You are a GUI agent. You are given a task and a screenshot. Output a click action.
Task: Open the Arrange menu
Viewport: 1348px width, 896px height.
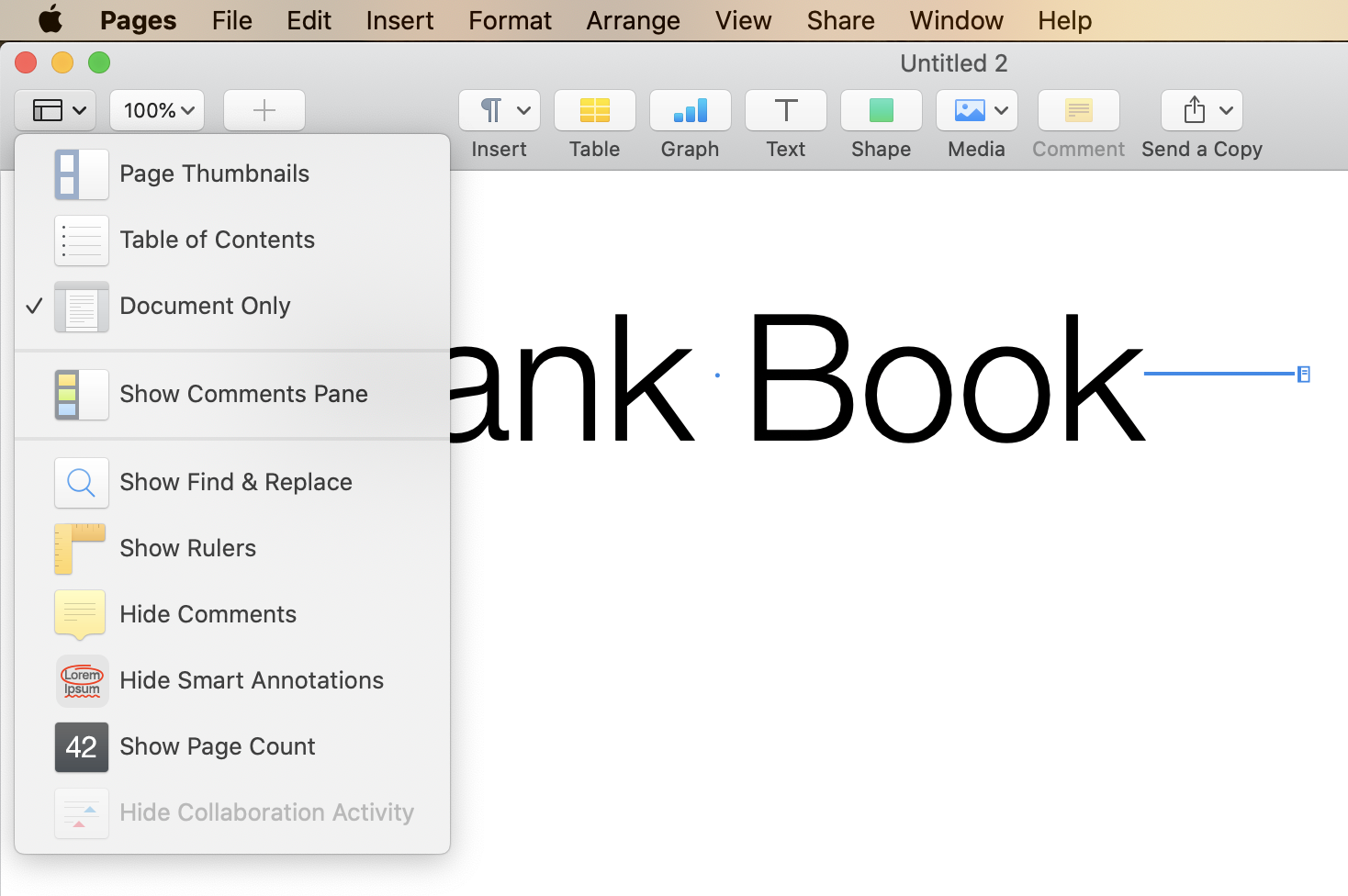pos(634,20)
